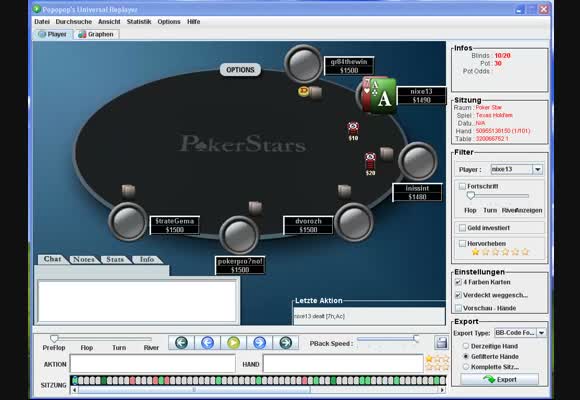
Task: Click inissint's avatar circle
Action: coord(418,161)
